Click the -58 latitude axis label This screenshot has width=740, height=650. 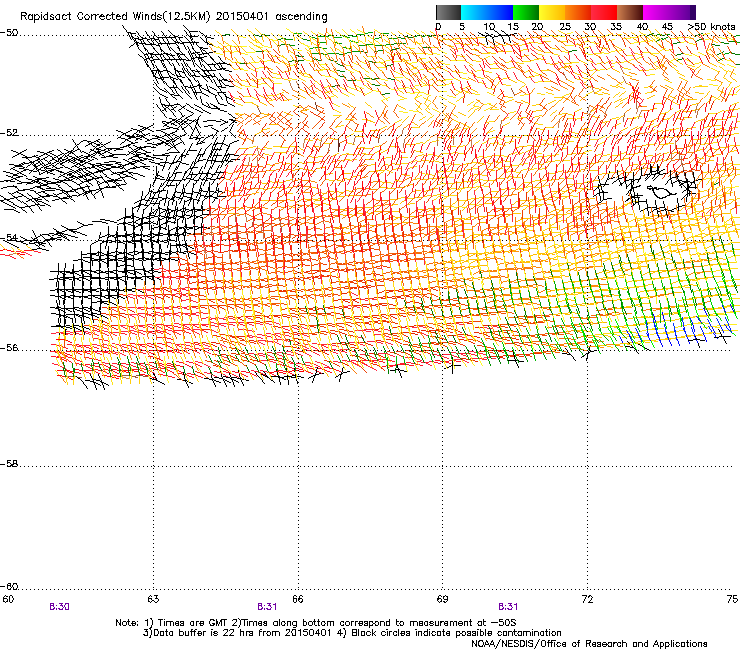9,464
